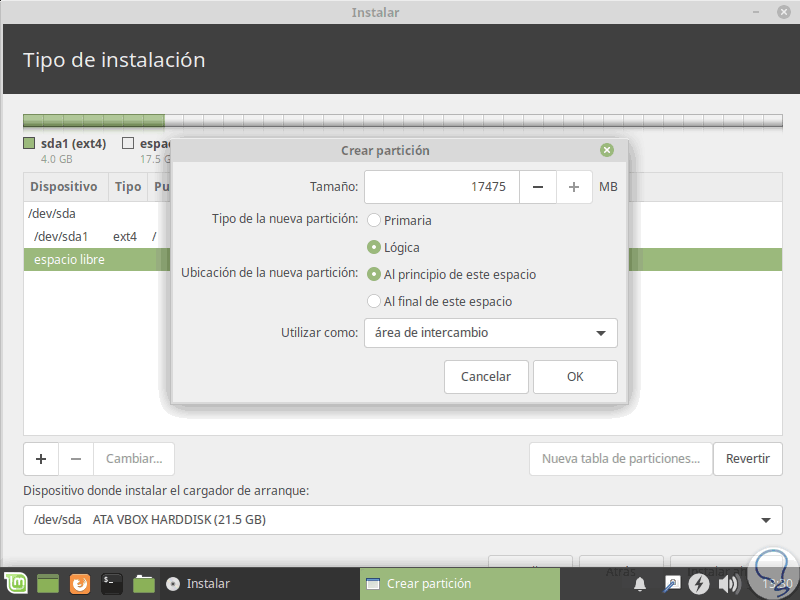This screenshot has height=600, width=800.
Task: Cancel the Crear partición dialog
Action: [x=486, y=377]
